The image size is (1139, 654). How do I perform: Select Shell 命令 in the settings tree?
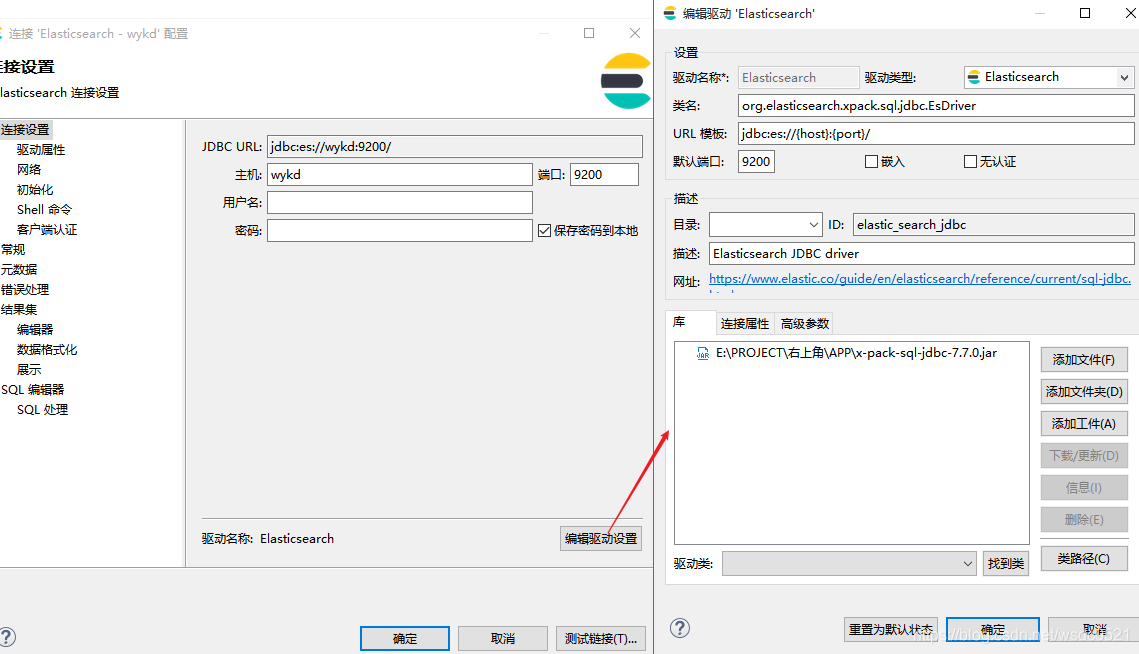(44, 209)
